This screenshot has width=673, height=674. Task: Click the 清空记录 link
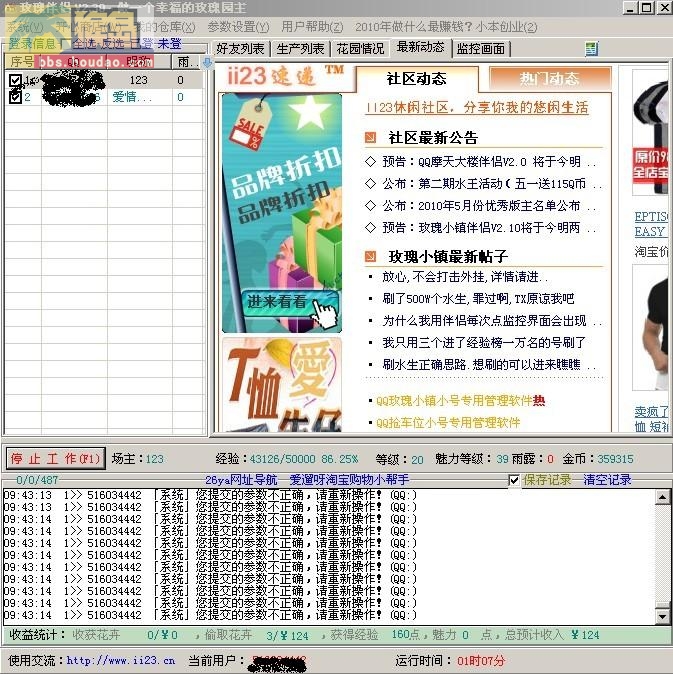[607, 480]
